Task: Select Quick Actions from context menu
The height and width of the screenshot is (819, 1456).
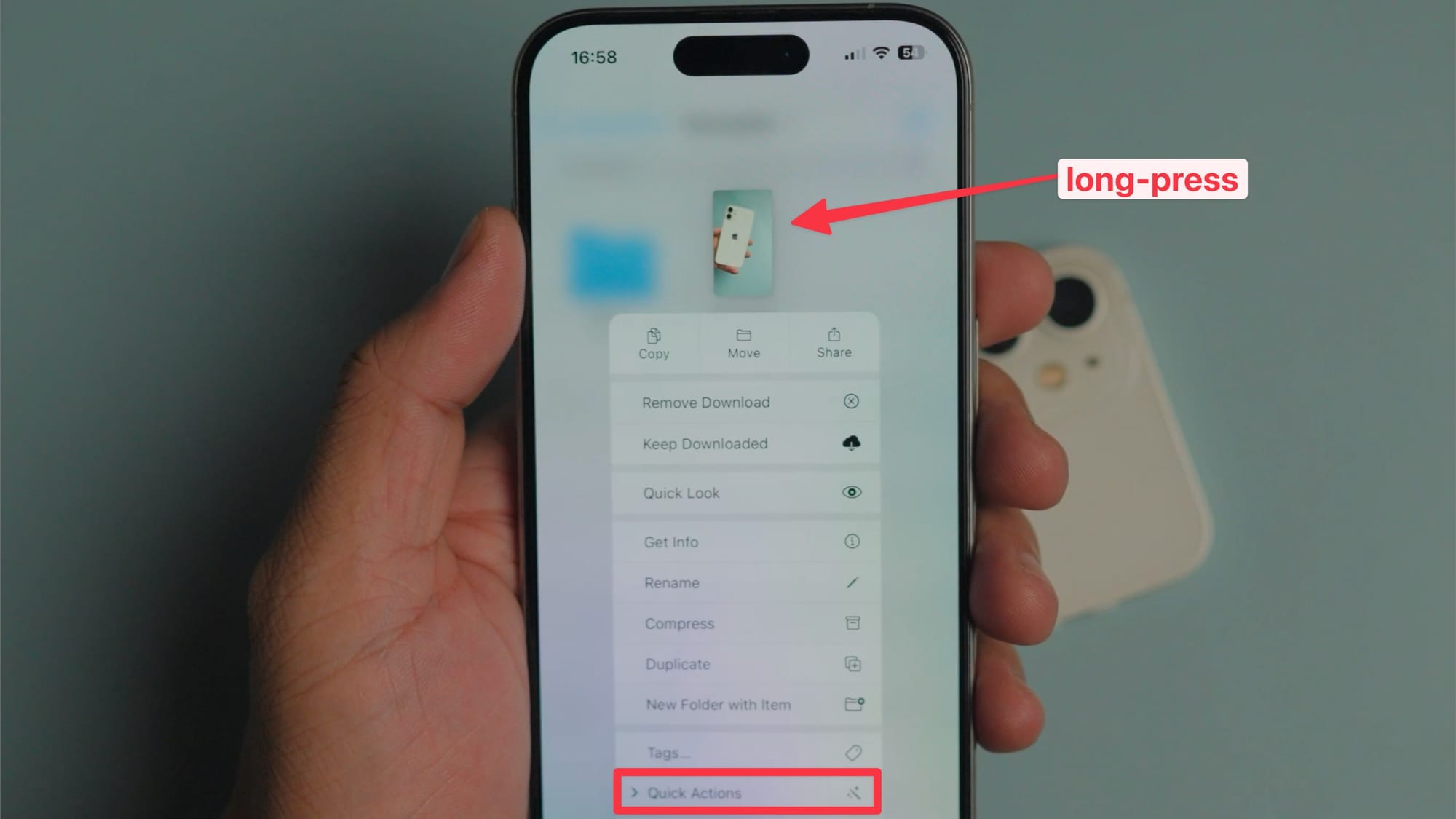Action: click(x=749, y=792)
